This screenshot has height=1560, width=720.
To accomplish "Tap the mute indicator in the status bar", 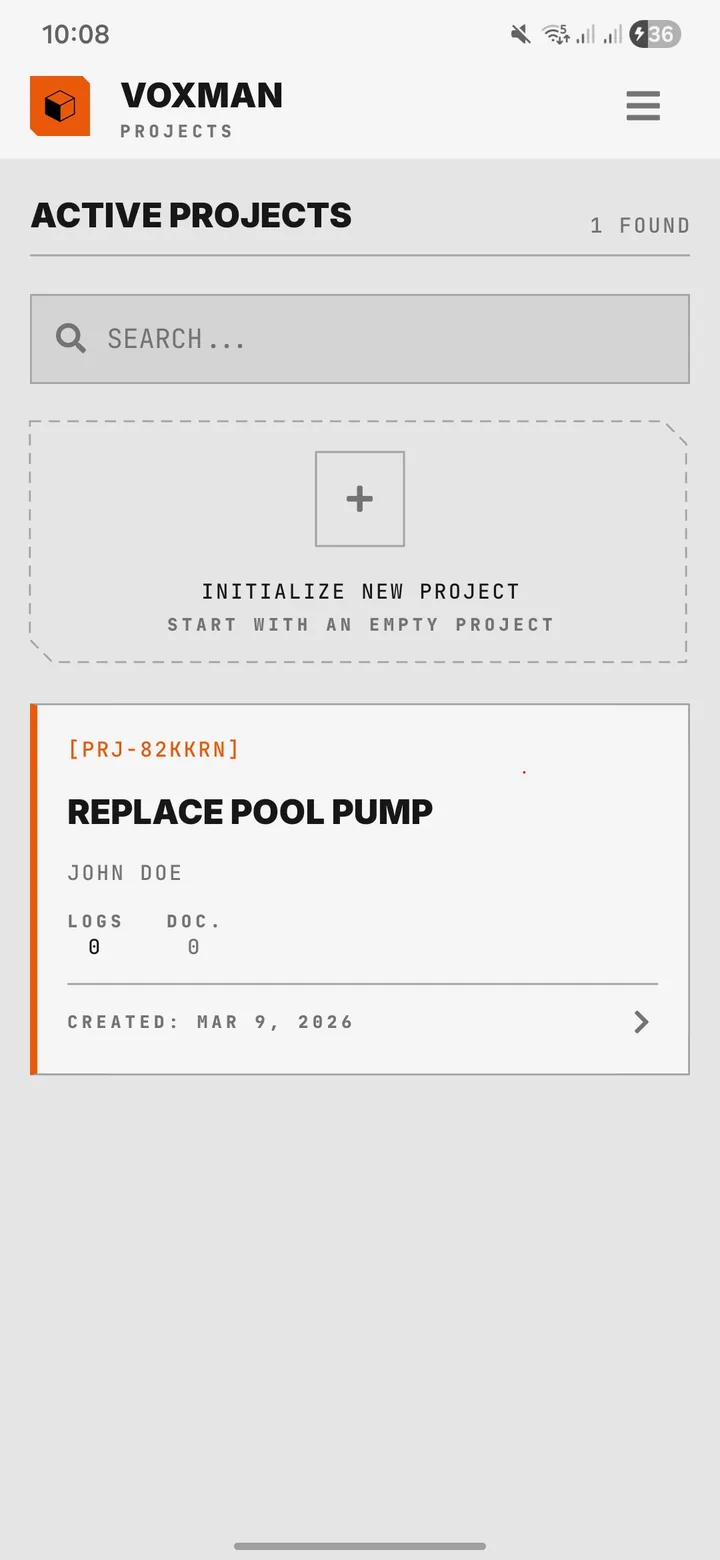I will coord(519,33).
